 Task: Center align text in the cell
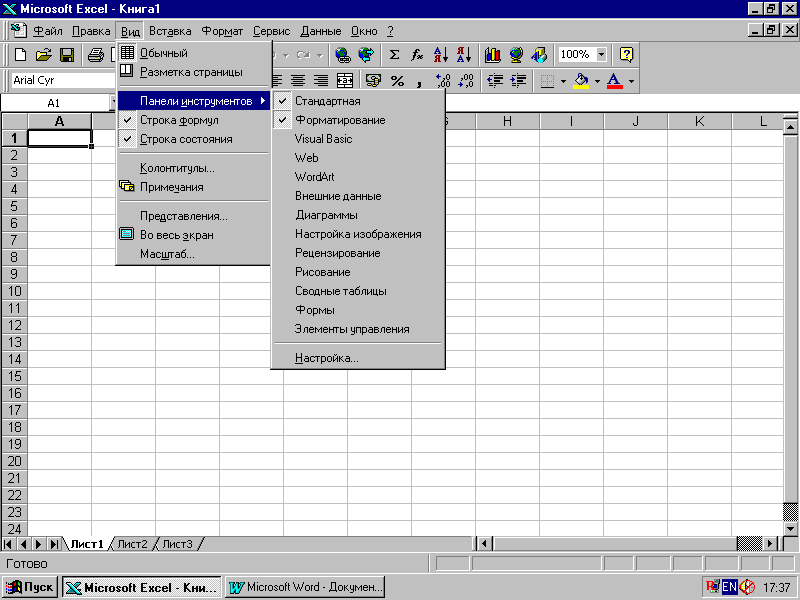[298, 81]
